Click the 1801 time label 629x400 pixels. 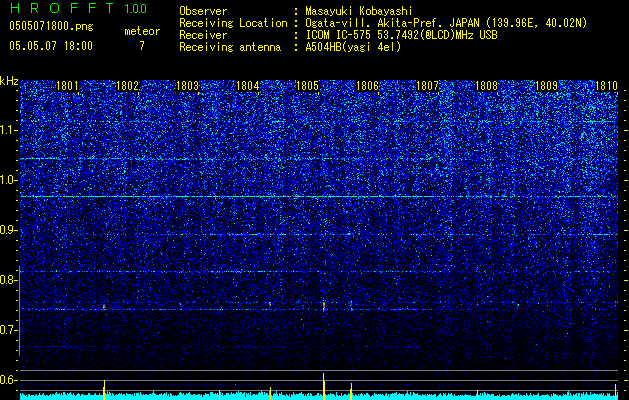(x=67, y=86)
